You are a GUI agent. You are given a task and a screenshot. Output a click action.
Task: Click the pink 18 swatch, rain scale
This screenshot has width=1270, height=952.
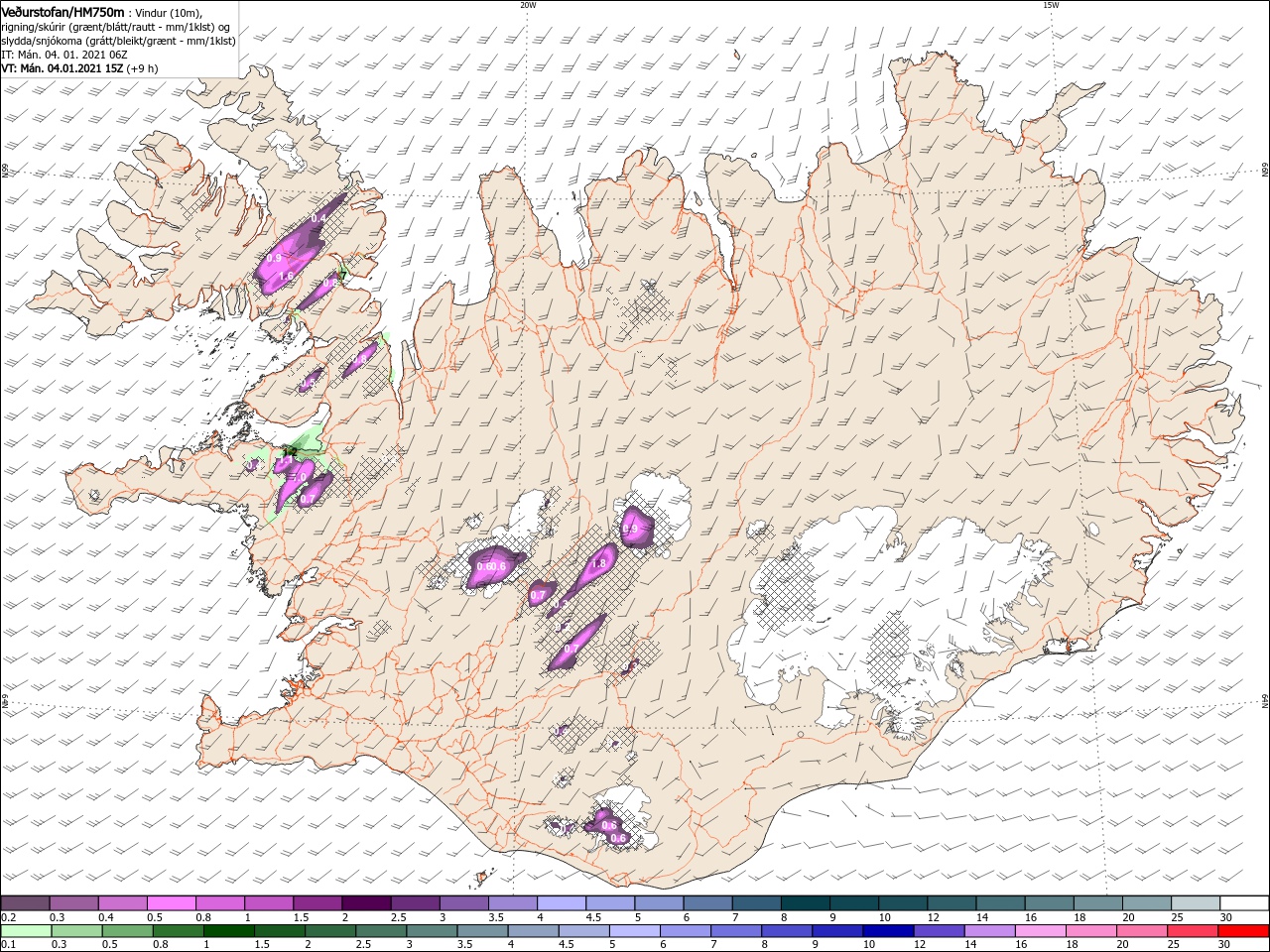pyautogui.click(x=1091, y=931)
